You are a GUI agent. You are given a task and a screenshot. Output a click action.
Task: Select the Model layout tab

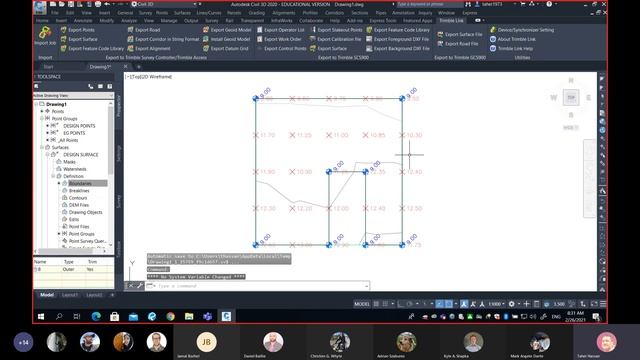(x=47, y=295)
